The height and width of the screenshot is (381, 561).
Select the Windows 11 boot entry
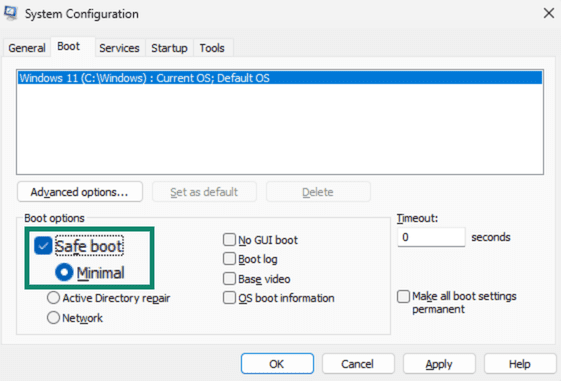(280, 78)
